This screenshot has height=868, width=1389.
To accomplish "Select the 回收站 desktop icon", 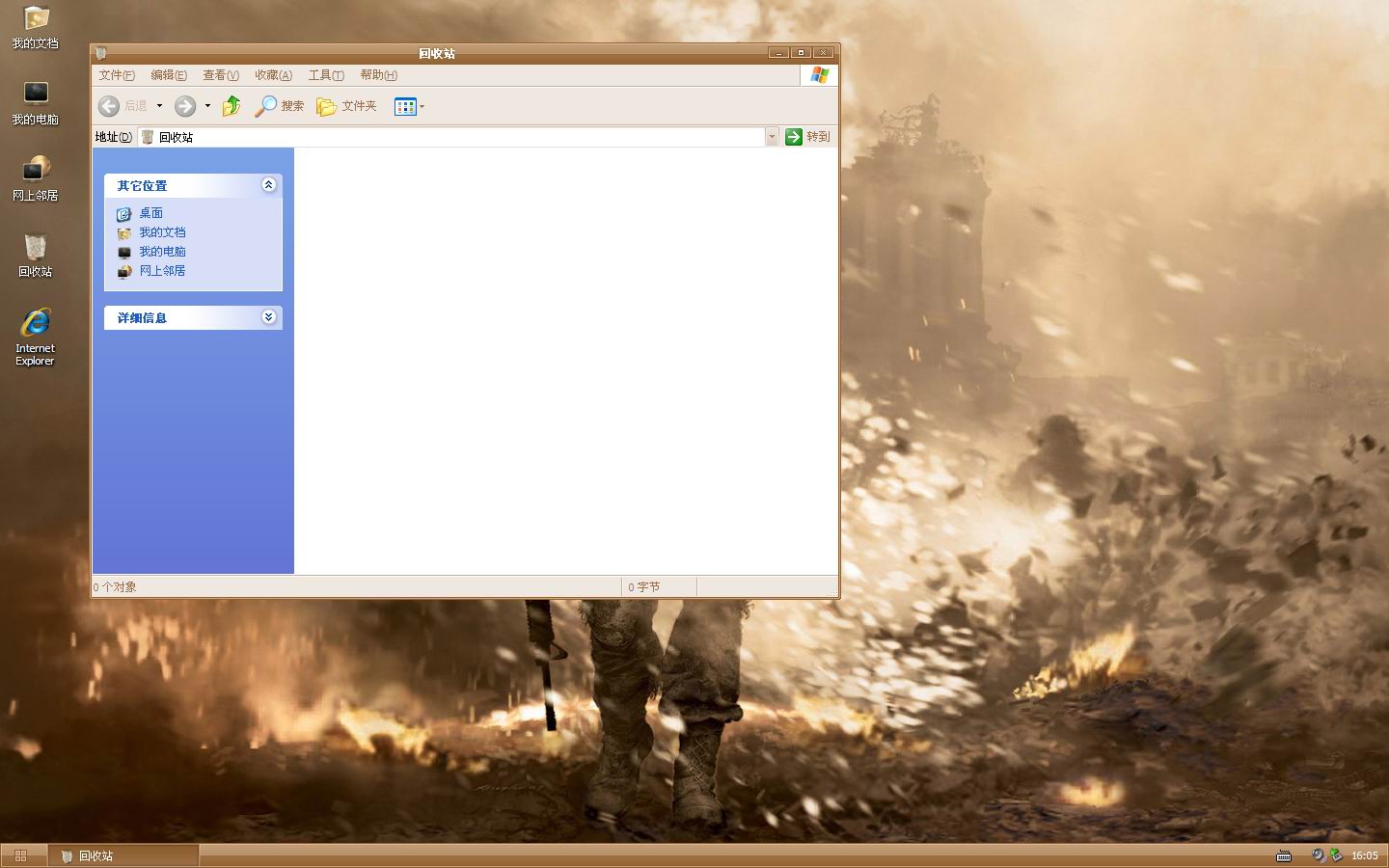I will [x=35, y=256].
